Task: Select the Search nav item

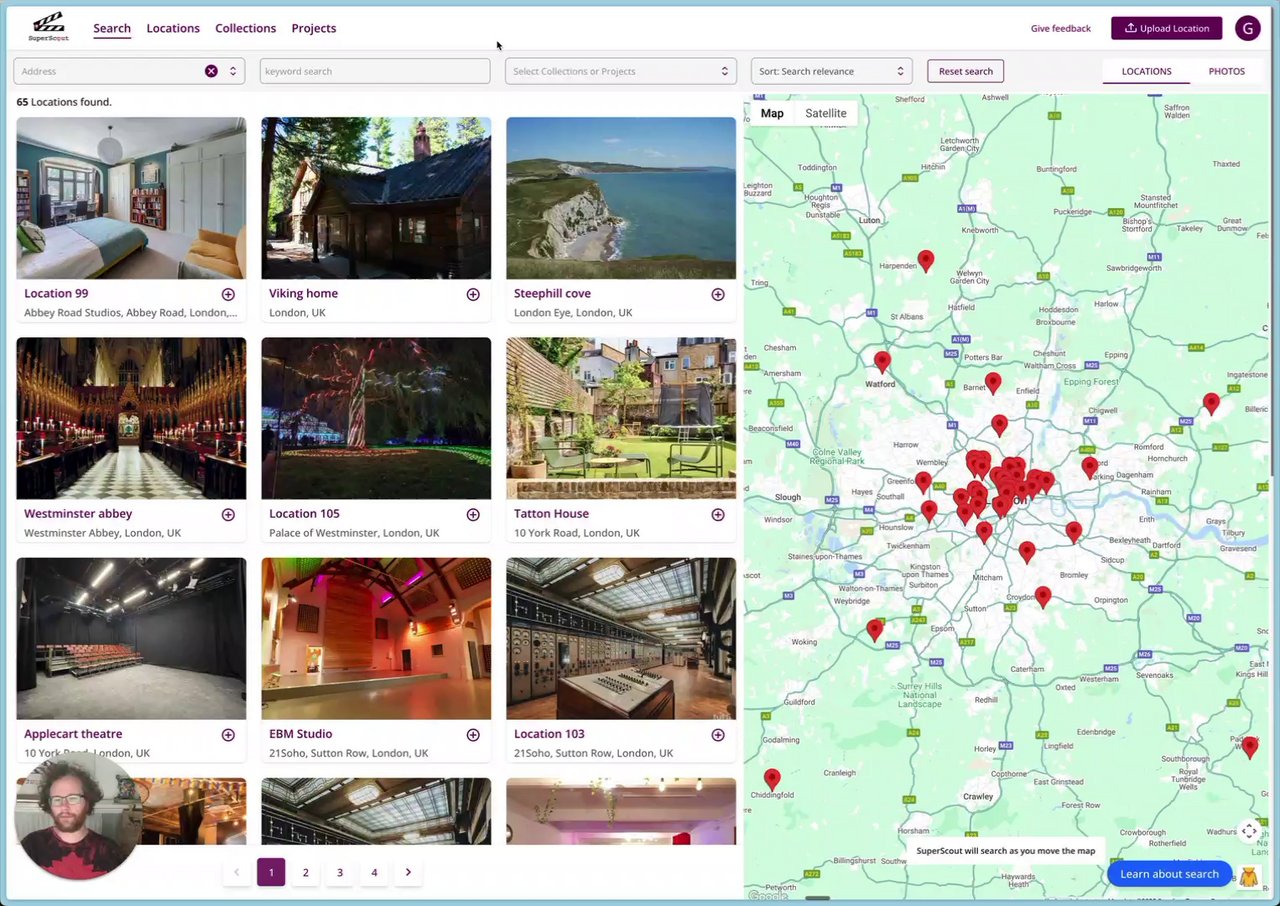Action: [x=112, y=28]
